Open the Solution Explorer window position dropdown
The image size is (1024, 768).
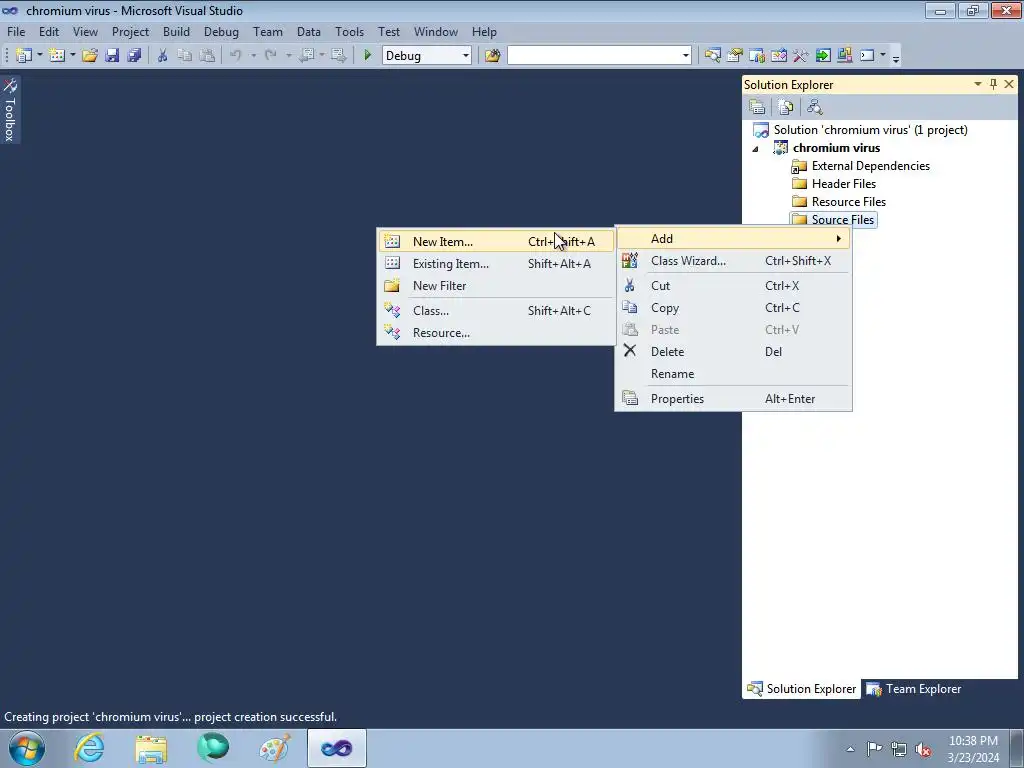978,84
